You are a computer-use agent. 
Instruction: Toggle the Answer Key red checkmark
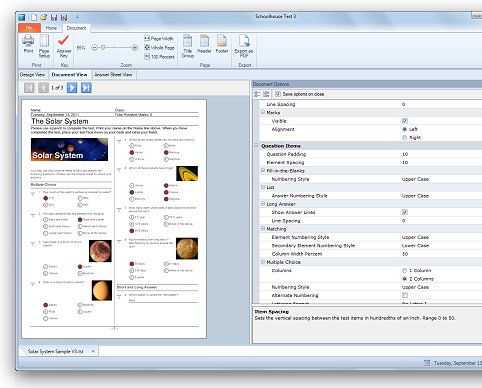coord(64,46)
